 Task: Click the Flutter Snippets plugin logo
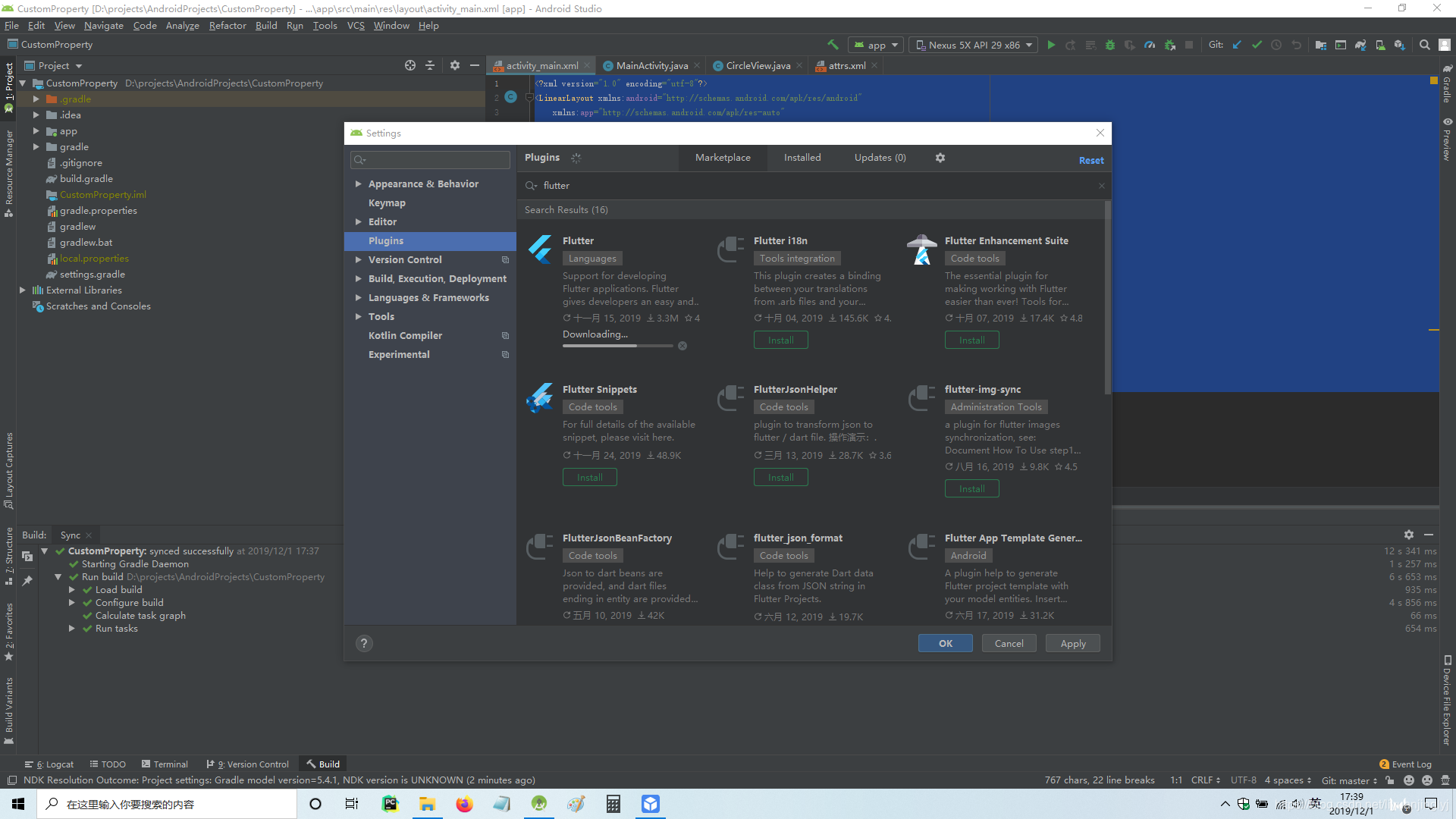pyautogui.click(x=540, y=397)
